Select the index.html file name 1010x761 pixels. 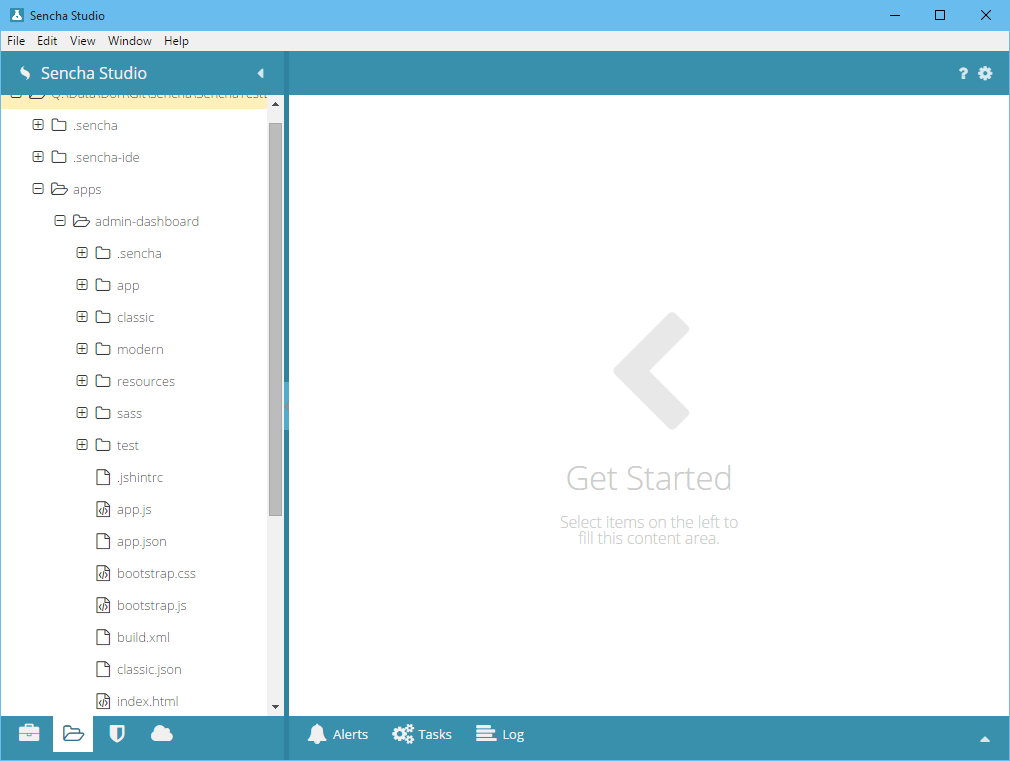(x=148, y=701)
